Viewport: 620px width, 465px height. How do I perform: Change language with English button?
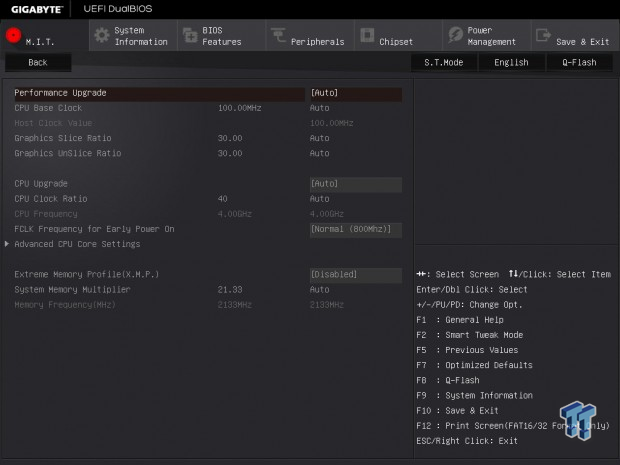[511, 62]
